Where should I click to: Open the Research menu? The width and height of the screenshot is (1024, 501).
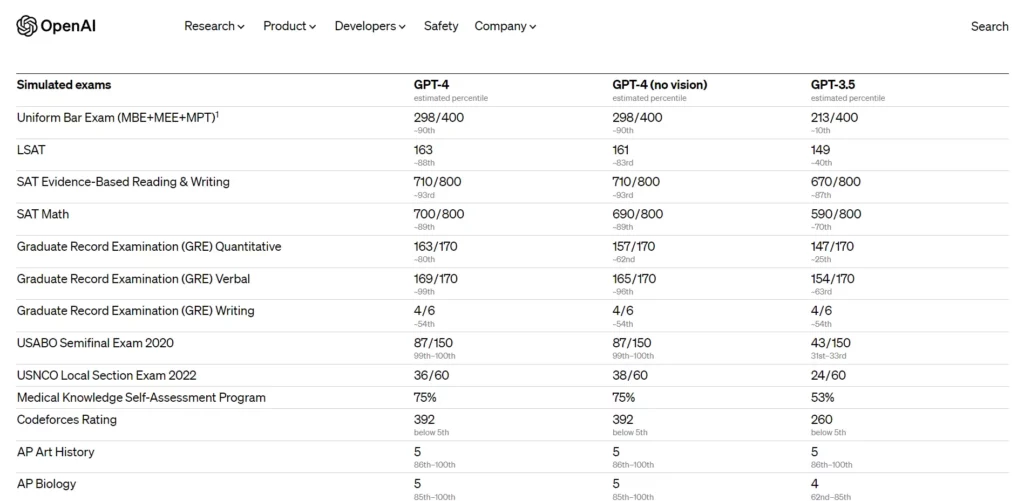point(214,26)
